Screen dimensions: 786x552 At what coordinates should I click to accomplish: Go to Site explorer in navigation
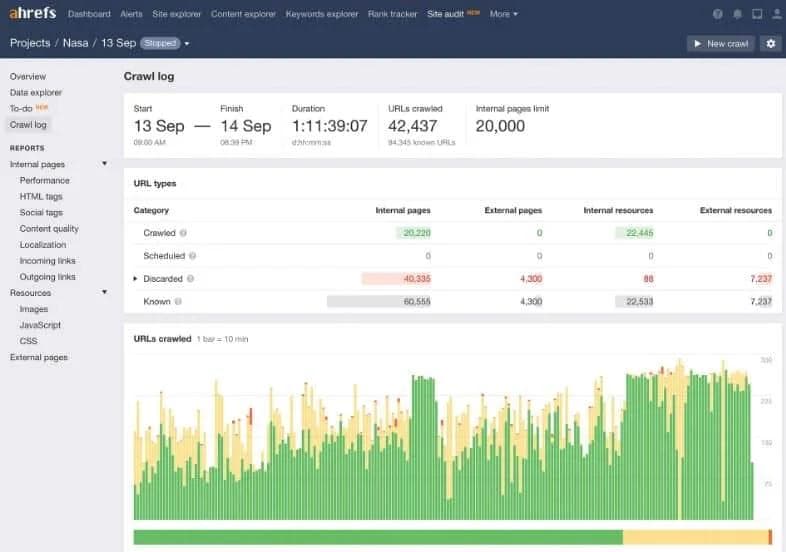tap(177, 14)
